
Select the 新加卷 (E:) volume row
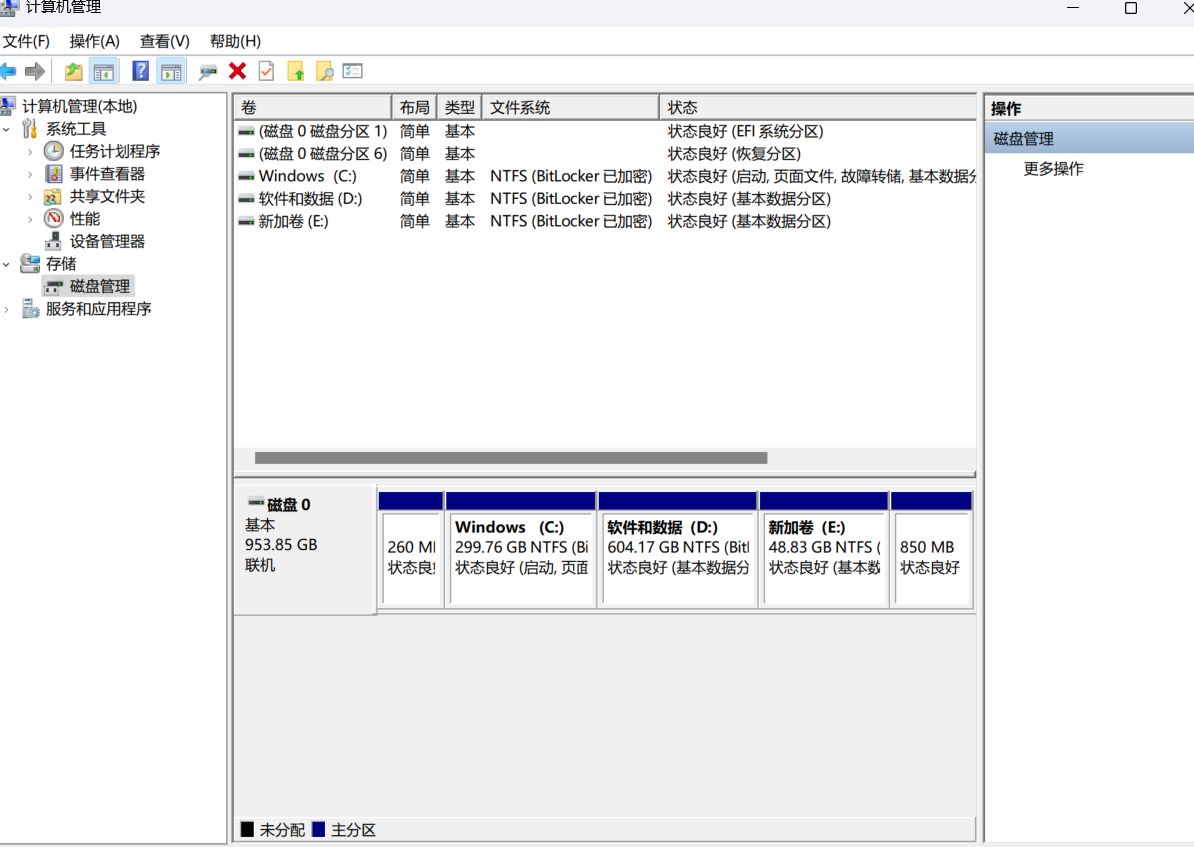[605, 221]
